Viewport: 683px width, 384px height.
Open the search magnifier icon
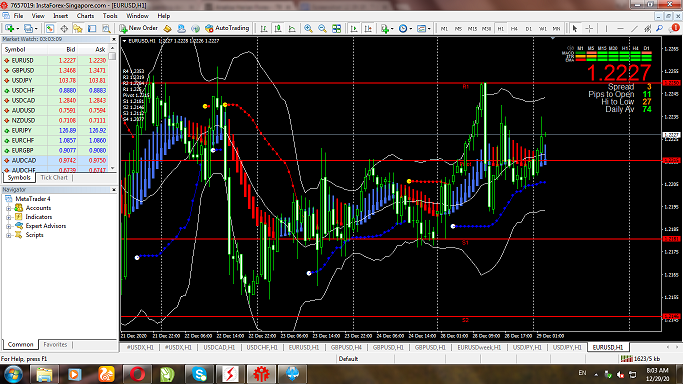click(660, 28)
